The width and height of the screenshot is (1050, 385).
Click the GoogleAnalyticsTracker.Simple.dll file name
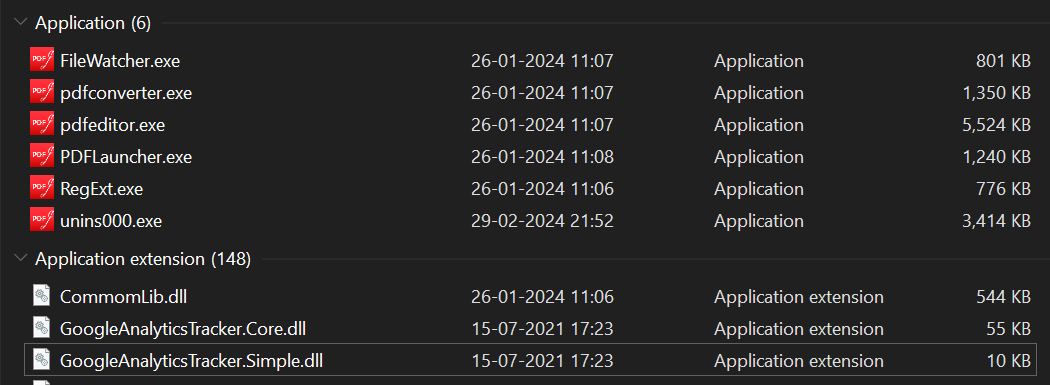(192, 361)
